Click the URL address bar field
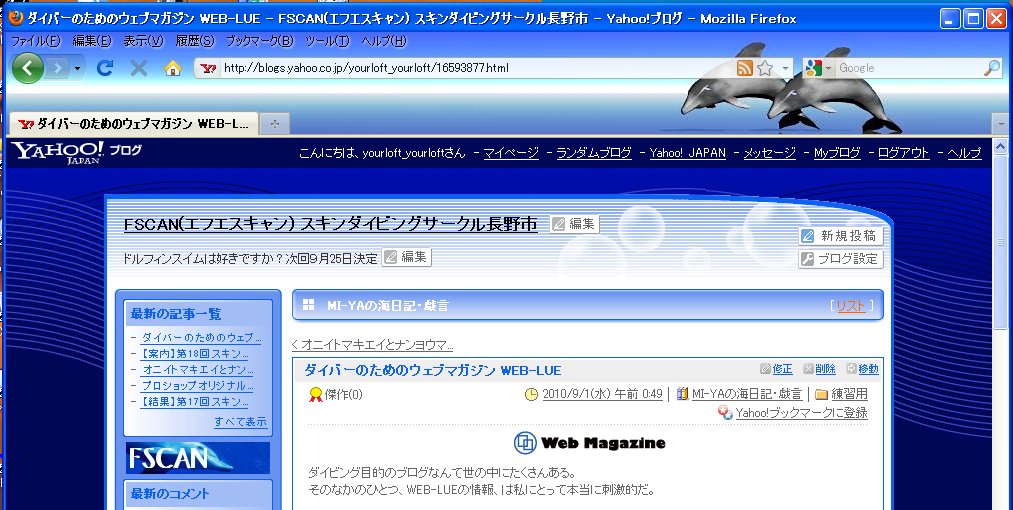Screen dimensions: 1013x510 click(x=470, y=68)
